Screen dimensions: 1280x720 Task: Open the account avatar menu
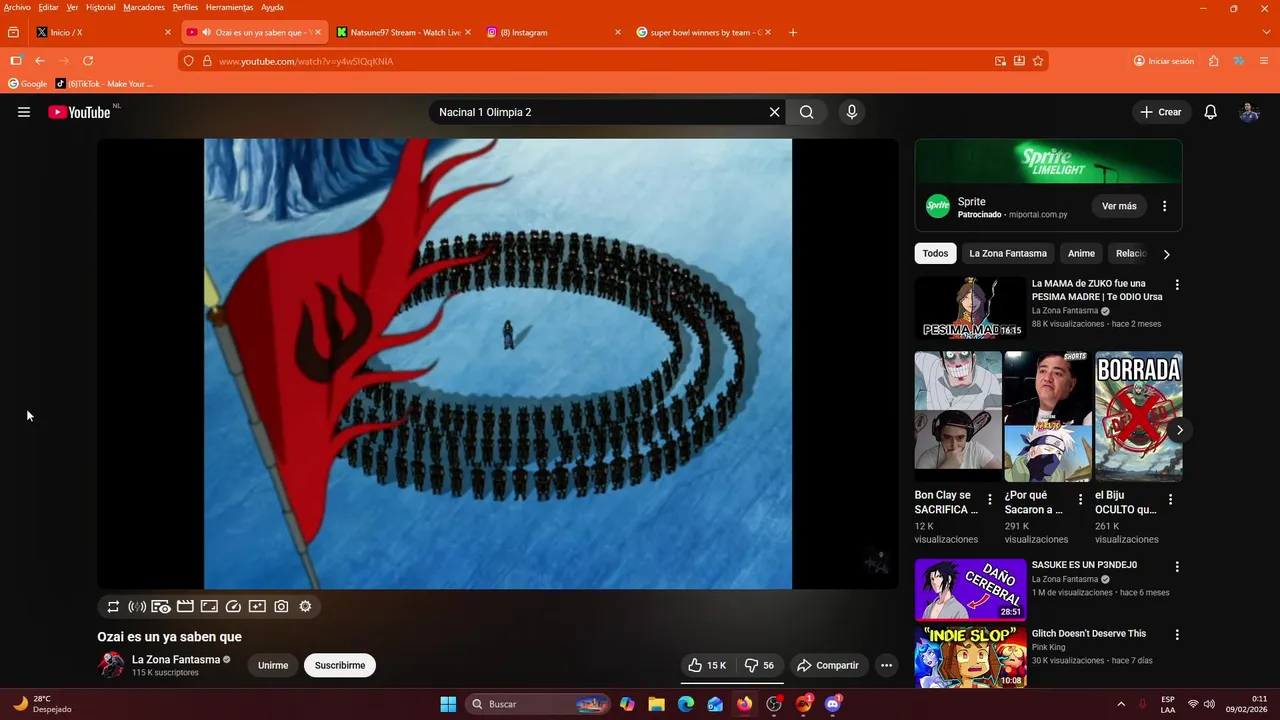click(x=1249, y=112)
